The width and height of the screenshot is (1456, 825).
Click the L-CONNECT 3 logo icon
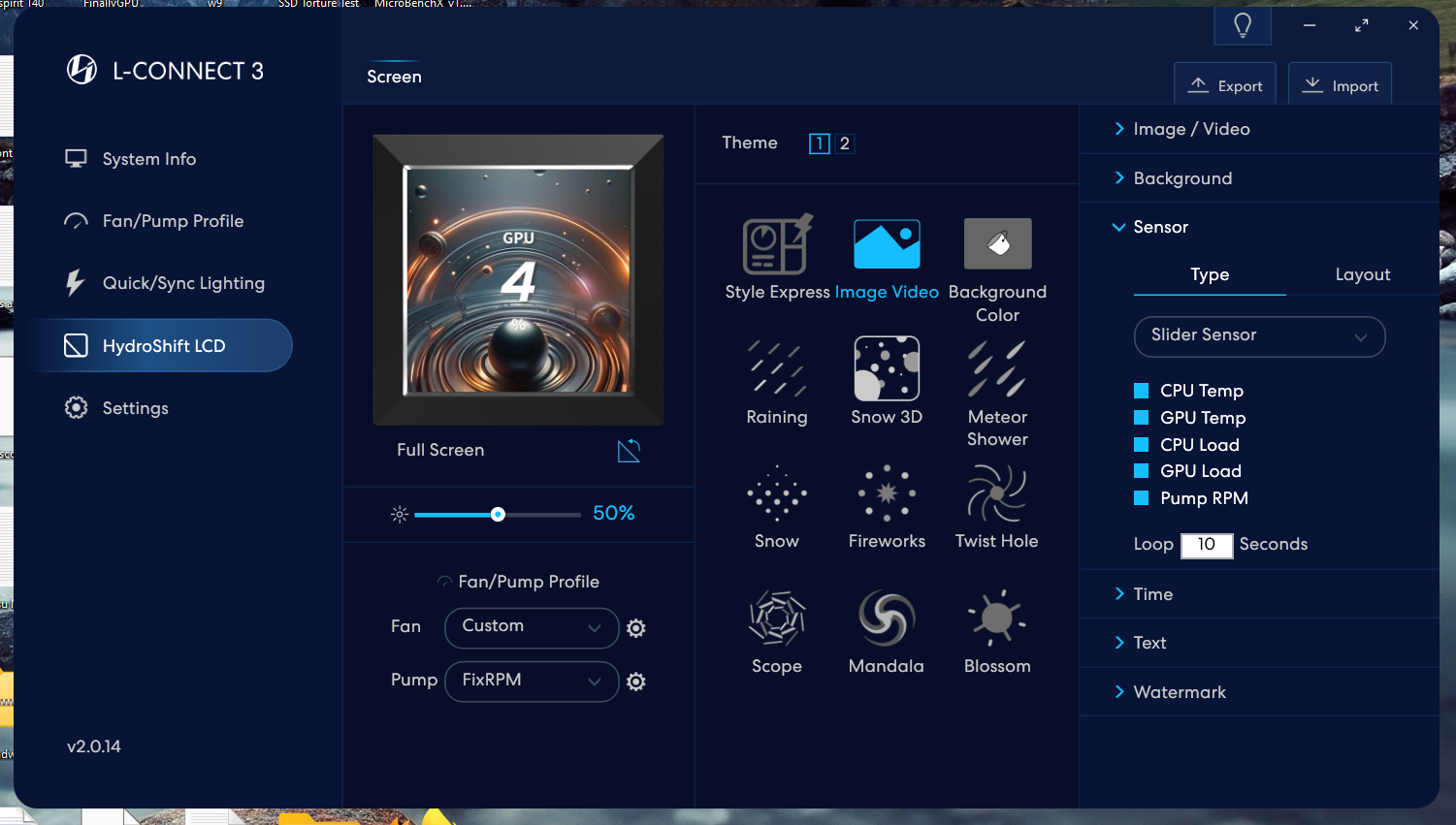point(81,70)
